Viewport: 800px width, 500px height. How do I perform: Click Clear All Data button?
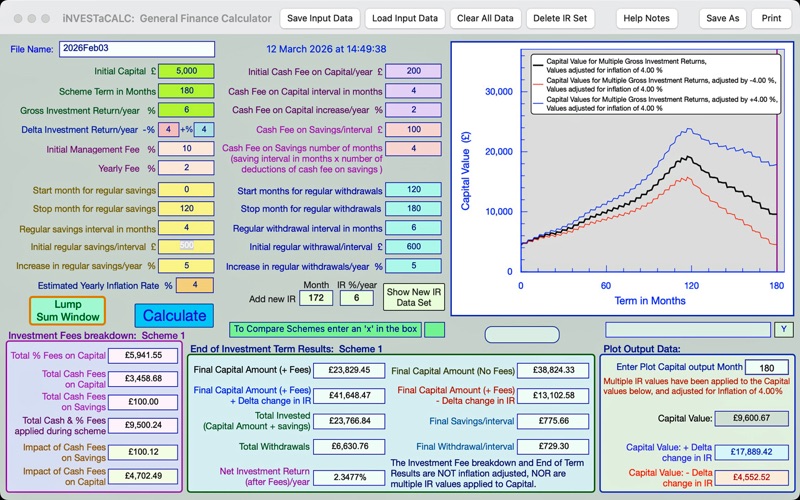pos(485,18)
